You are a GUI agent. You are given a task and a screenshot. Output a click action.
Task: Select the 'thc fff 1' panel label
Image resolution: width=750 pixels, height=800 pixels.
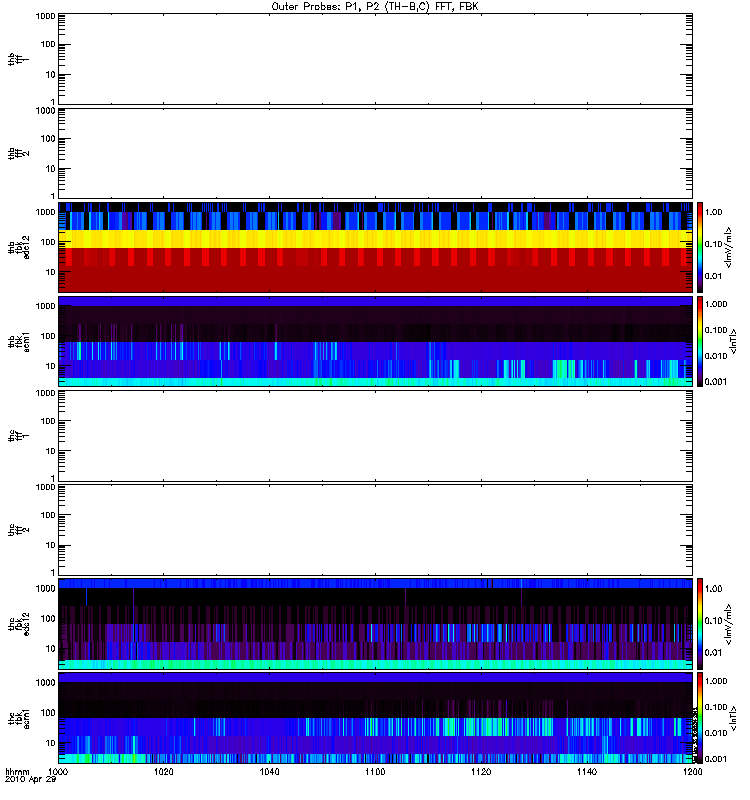pyautogui.click(x=18, y=436)
